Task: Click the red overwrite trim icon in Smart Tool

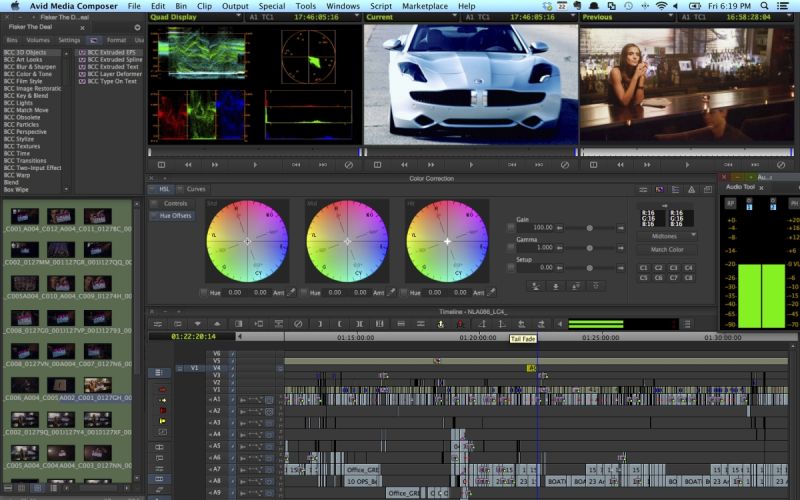Action: pyautogui.click(x=162, y=411)
